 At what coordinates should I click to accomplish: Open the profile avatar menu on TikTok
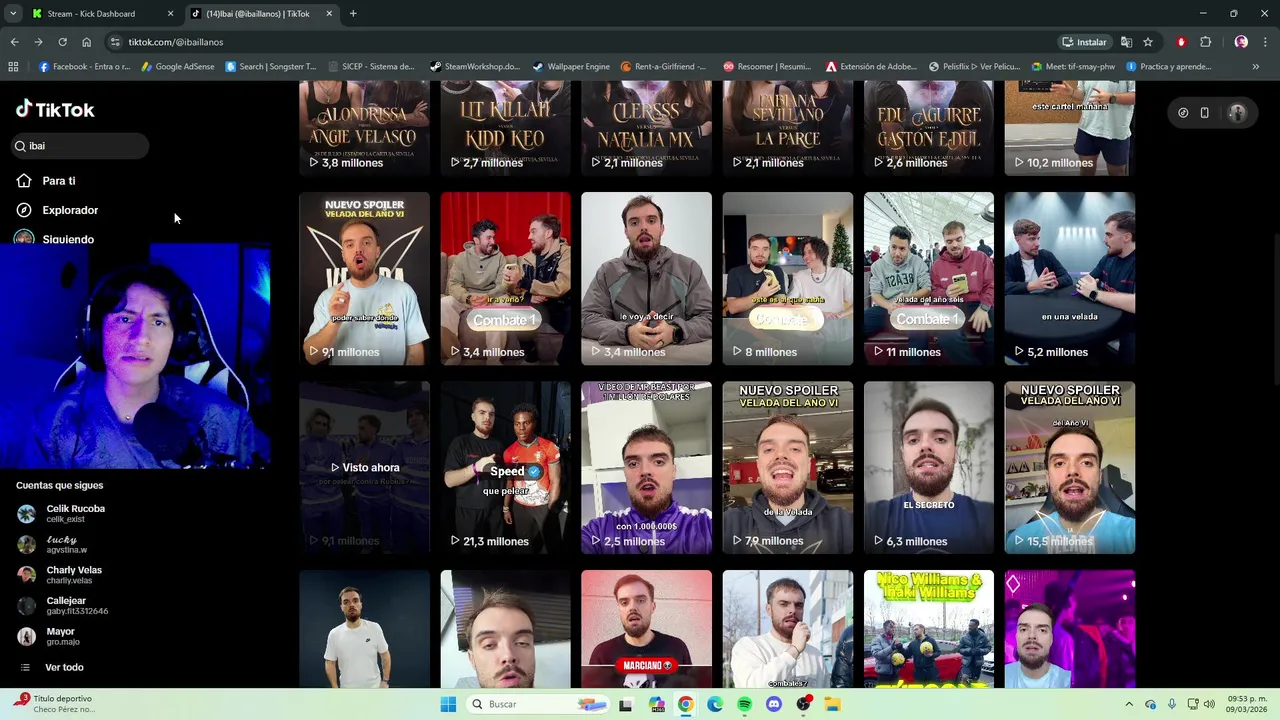(x=1237, y=113)
